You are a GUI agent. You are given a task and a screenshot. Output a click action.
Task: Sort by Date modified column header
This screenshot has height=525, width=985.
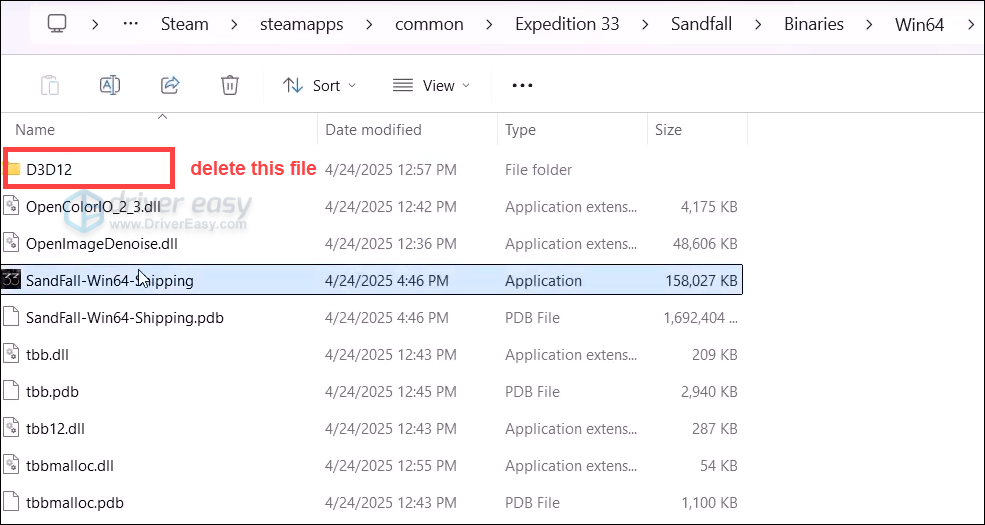373,130
